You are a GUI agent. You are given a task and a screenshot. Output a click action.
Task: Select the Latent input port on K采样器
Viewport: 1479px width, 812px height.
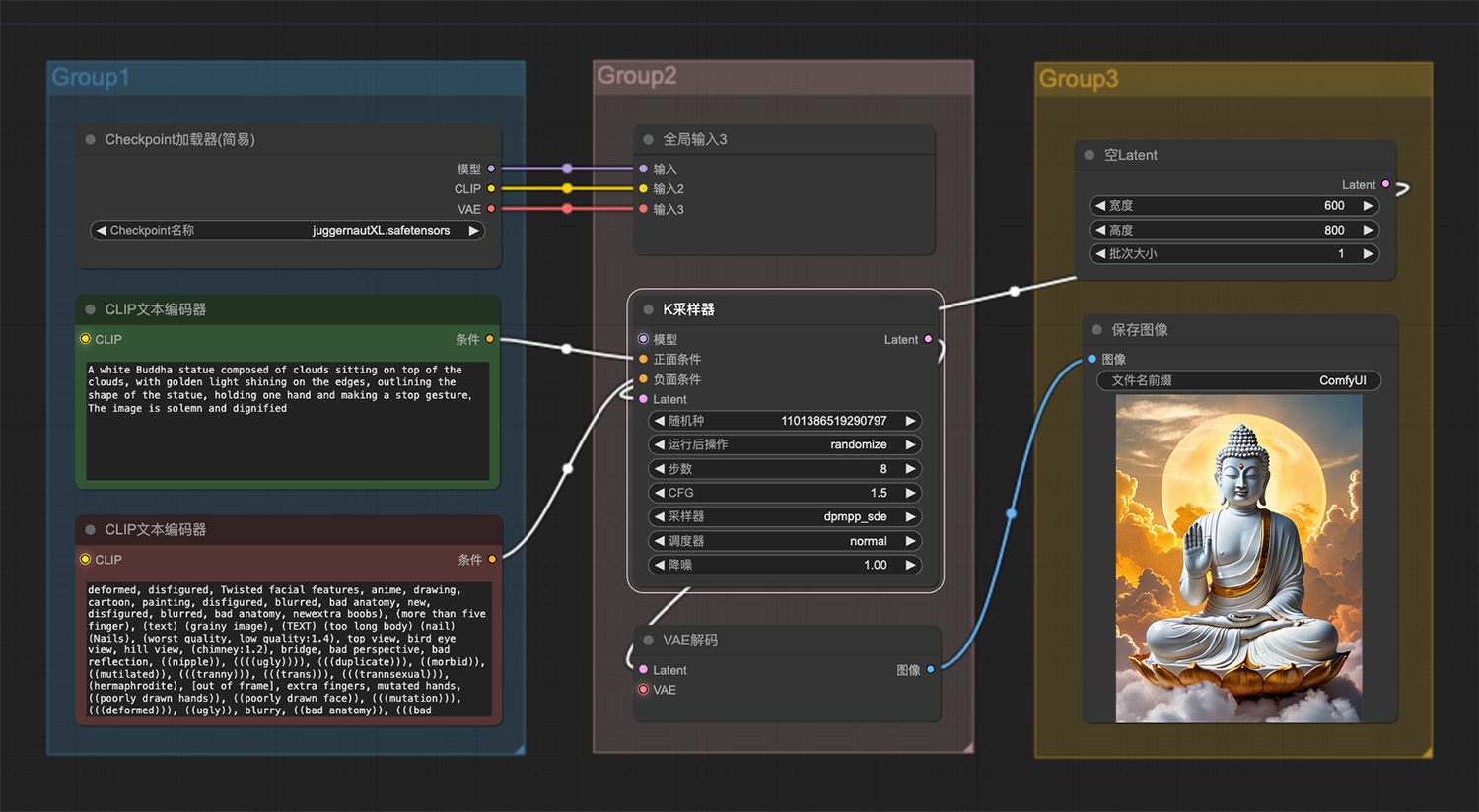644,399
